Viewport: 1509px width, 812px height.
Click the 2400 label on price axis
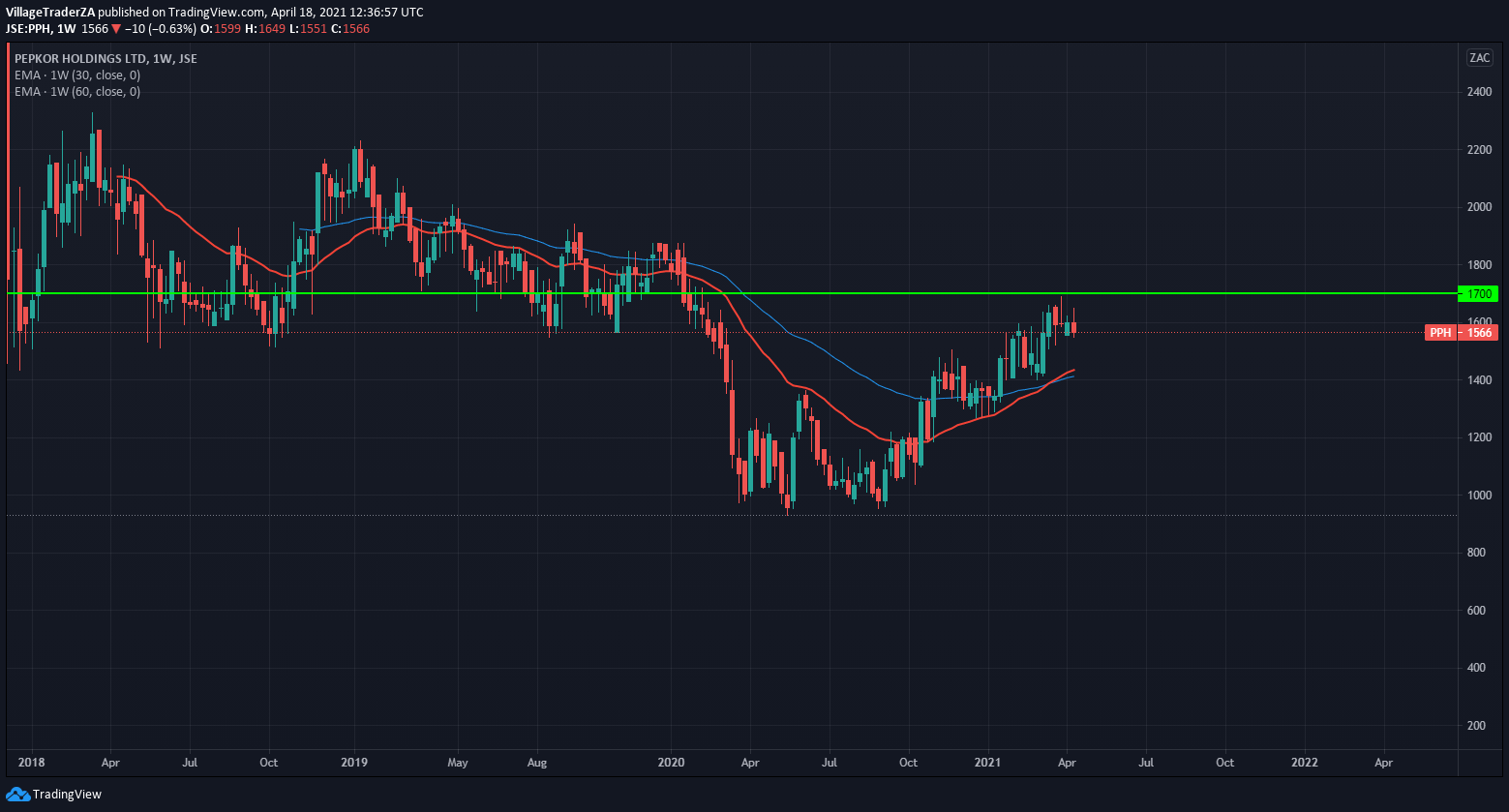[1478, 93]
